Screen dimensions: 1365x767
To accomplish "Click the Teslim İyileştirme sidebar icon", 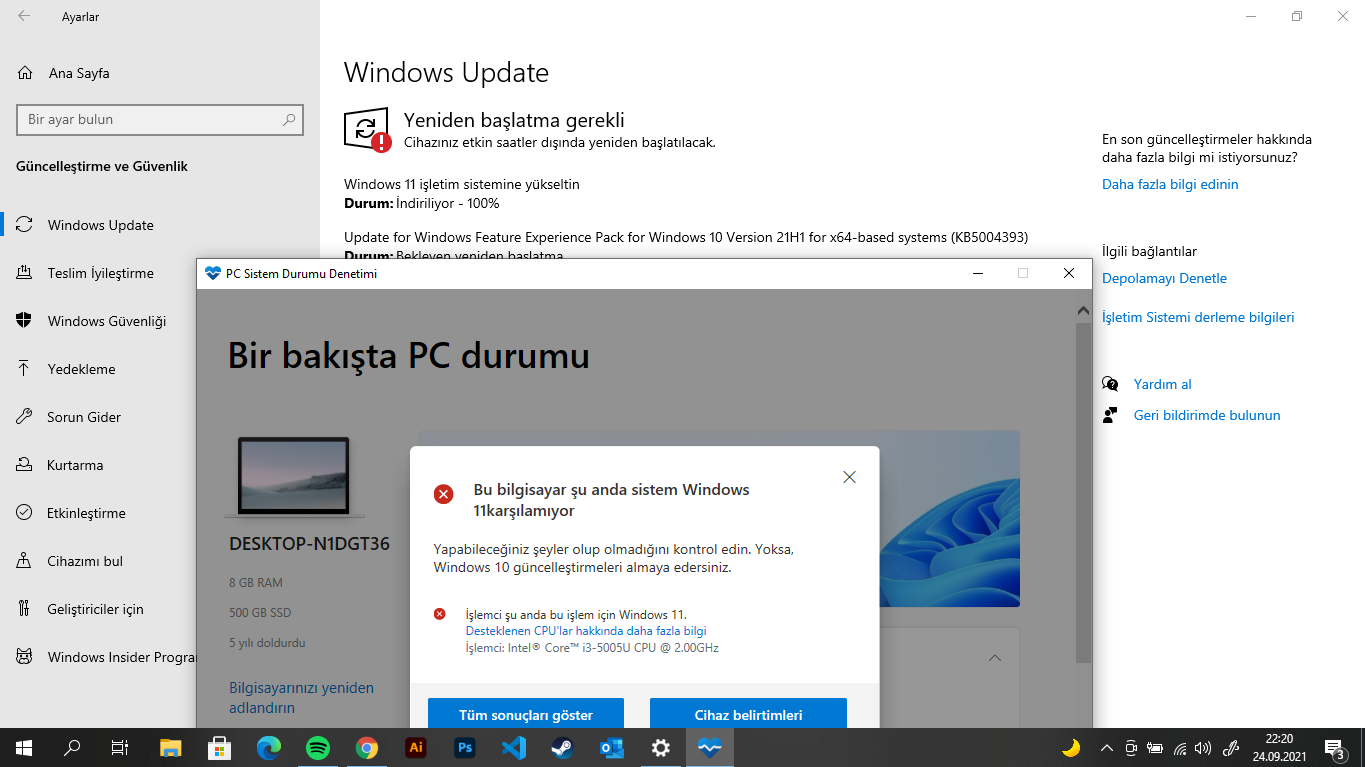I will (x=25, y=273).
